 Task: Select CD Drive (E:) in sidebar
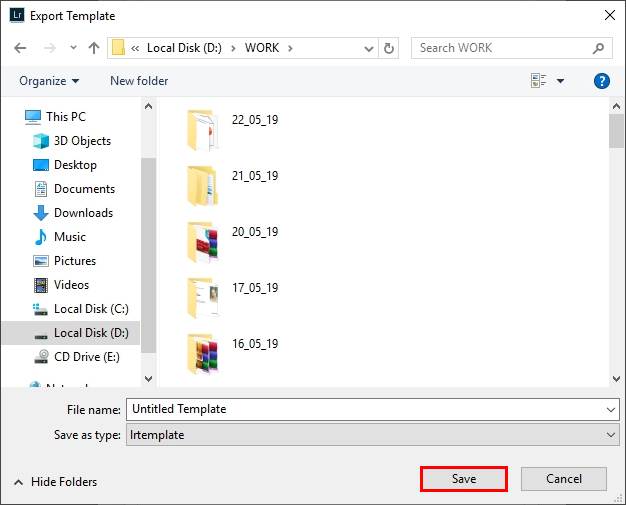(86, 357)
